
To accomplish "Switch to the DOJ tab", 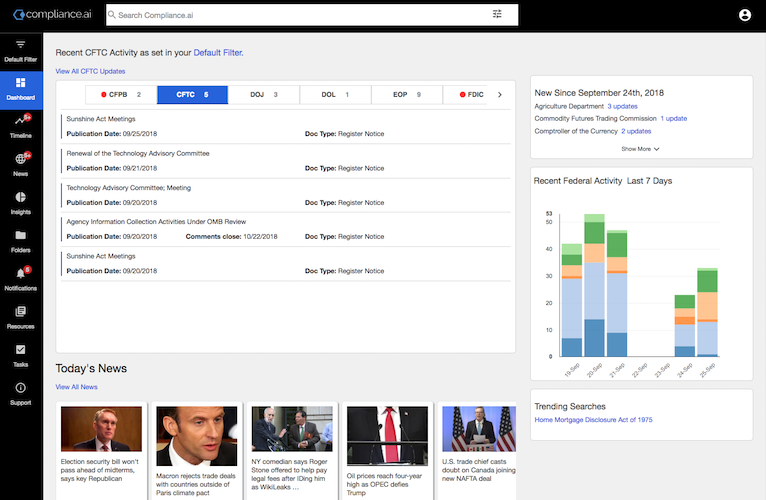I will [264, 95].
